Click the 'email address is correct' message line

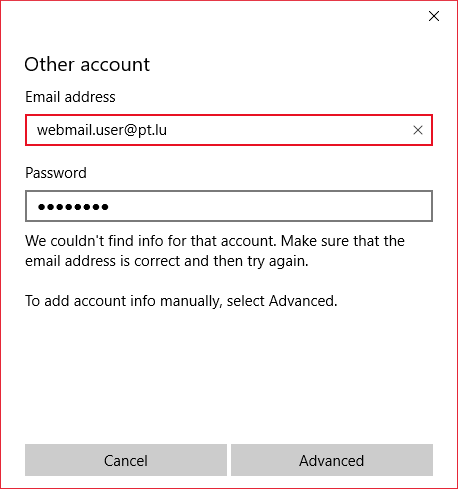167,261
